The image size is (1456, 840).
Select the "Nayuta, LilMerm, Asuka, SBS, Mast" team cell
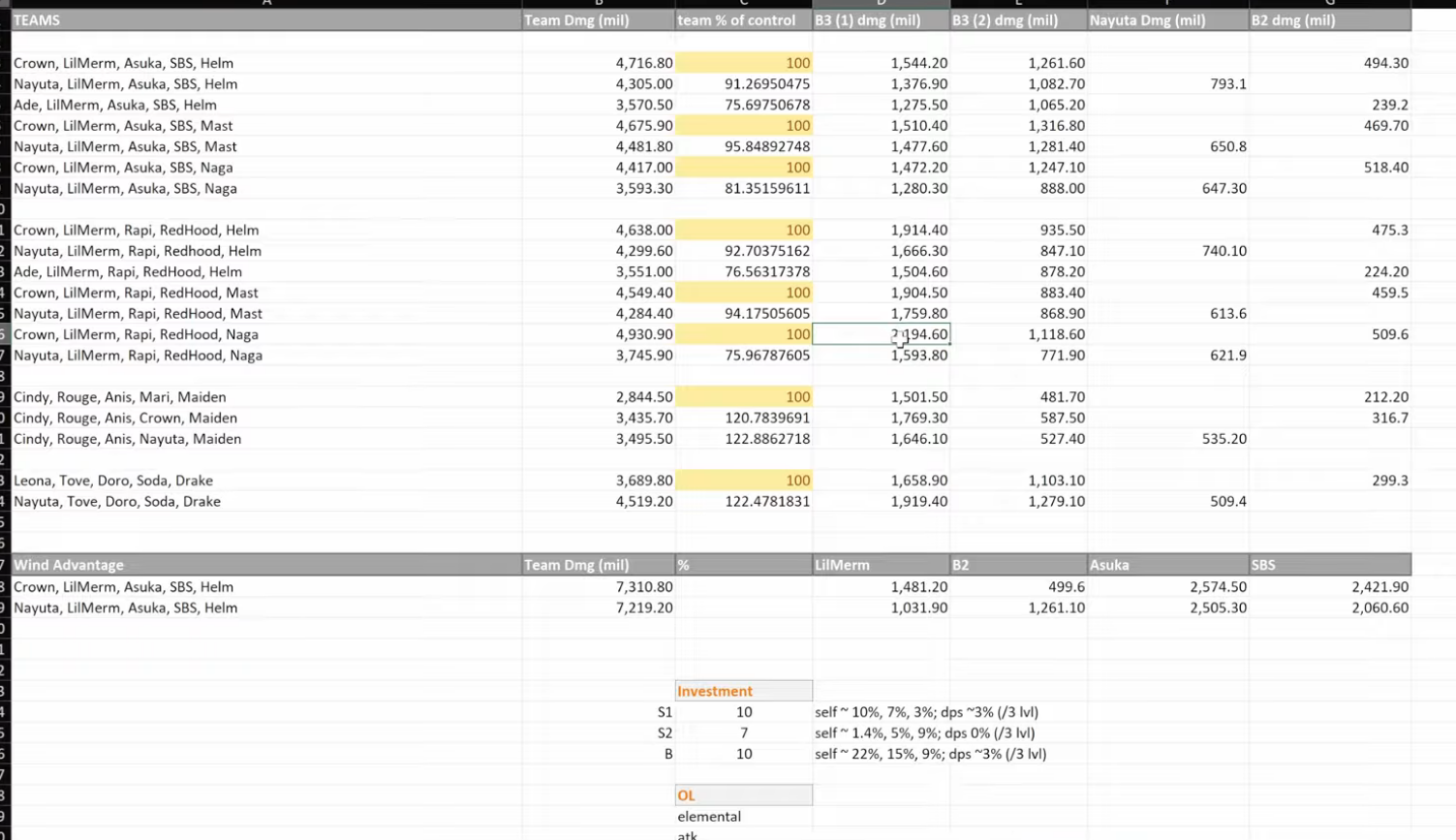[x=266, y=146]
